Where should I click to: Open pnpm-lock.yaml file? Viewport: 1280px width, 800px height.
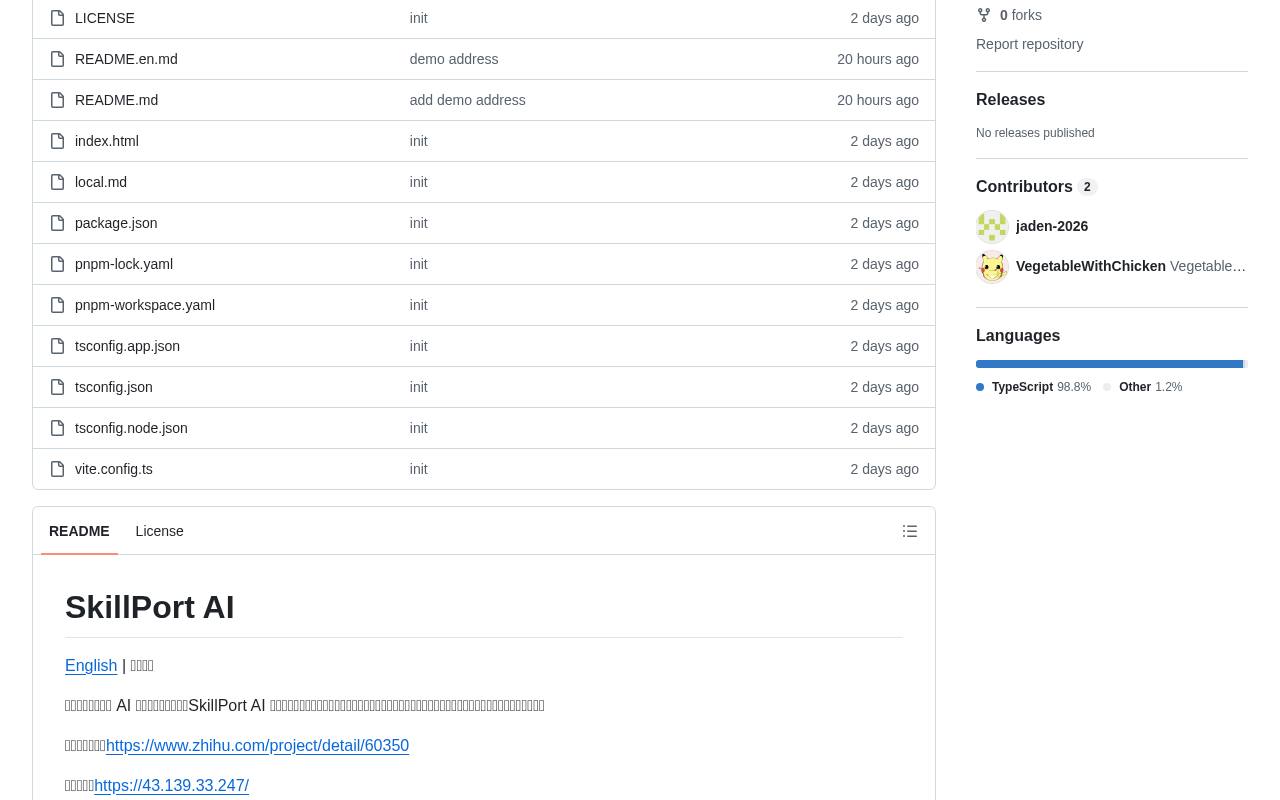point(124,264)
